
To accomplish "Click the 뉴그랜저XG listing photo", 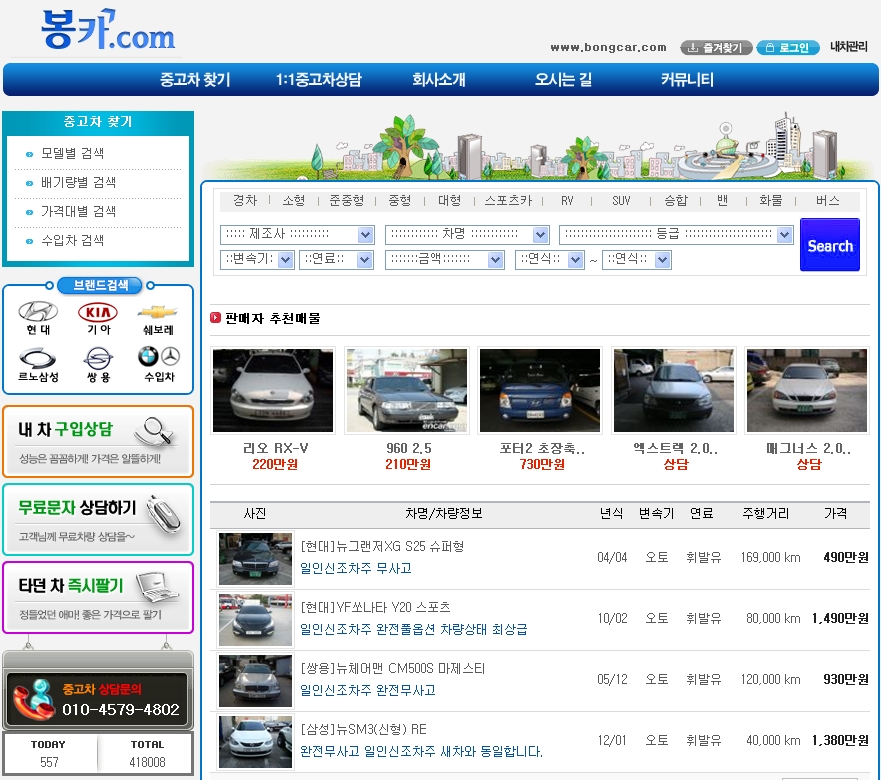I will (255, 559).
